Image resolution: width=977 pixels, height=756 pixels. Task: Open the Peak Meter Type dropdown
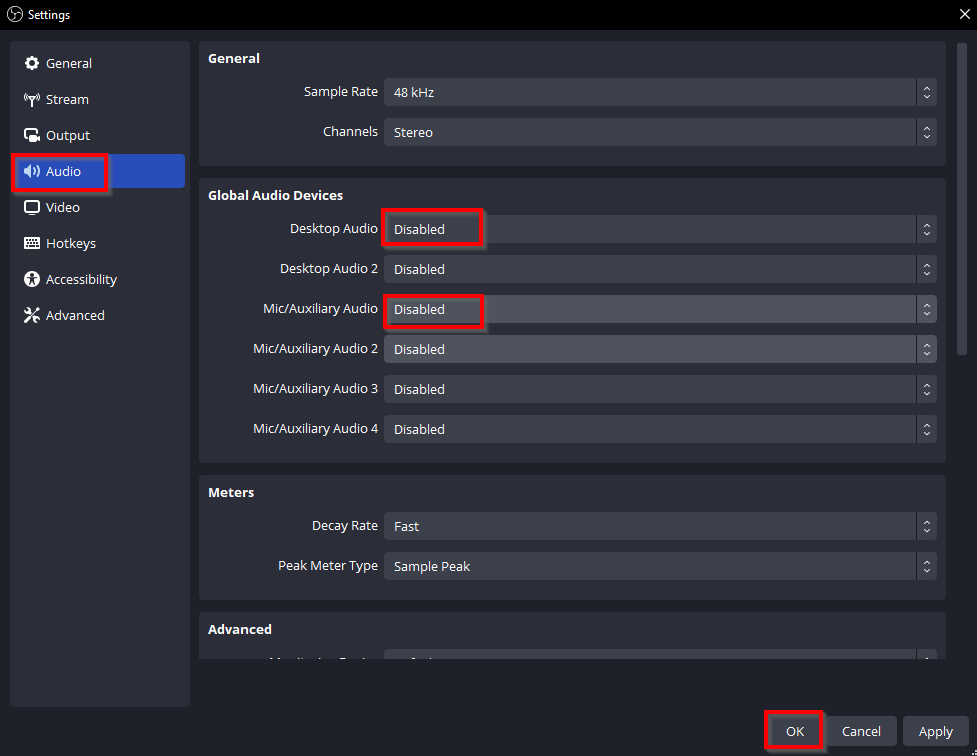pos(660,566)
